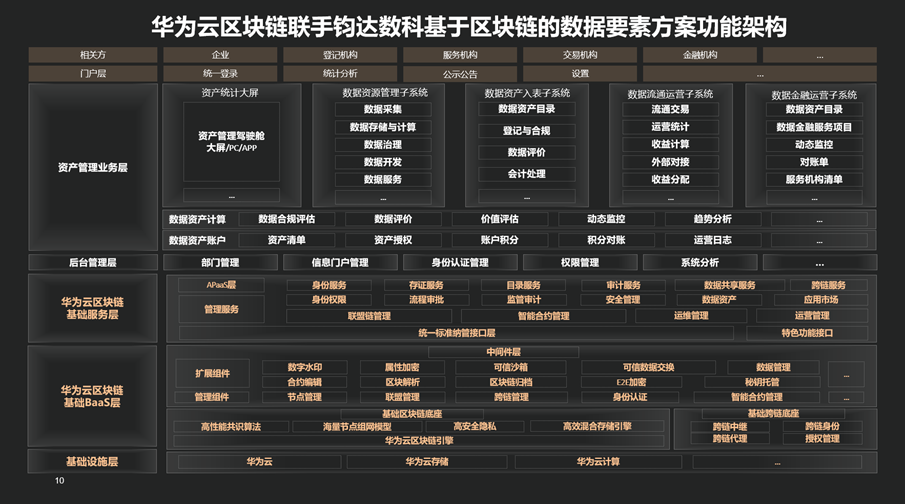Click the 价值评估 box
Viewport: 905px width, 504px height.
(x=500, y=219)
